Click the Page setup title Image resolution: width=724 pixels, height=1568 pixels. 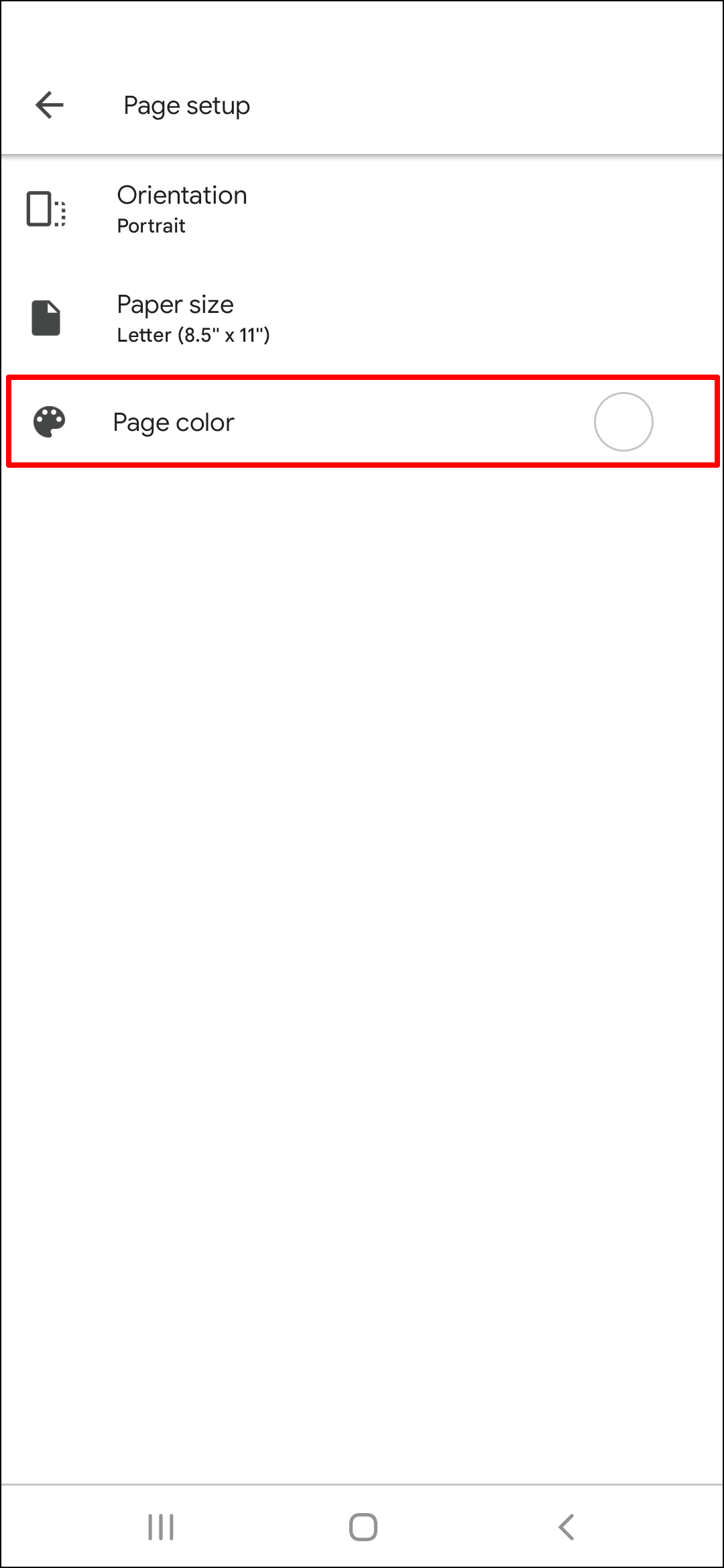coord(186,105)
